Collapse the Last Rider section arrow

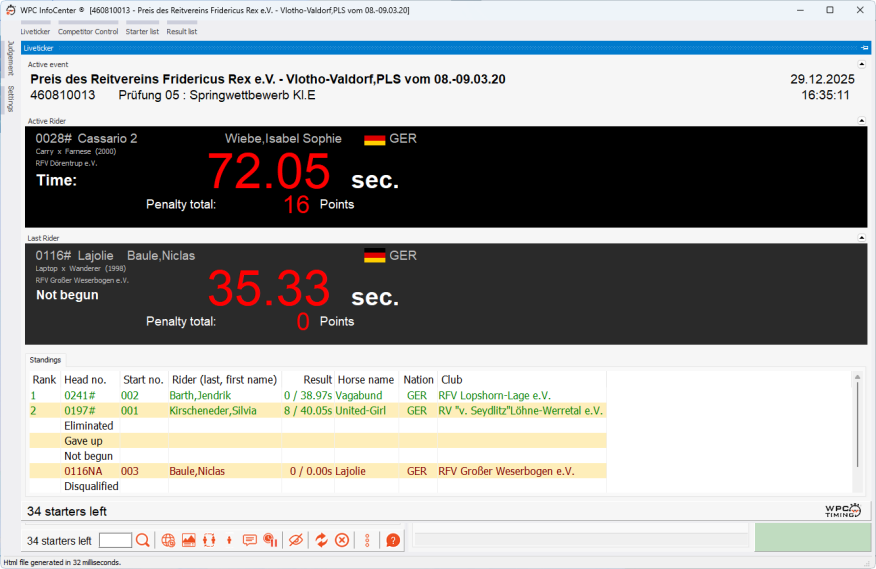[862, 238]
